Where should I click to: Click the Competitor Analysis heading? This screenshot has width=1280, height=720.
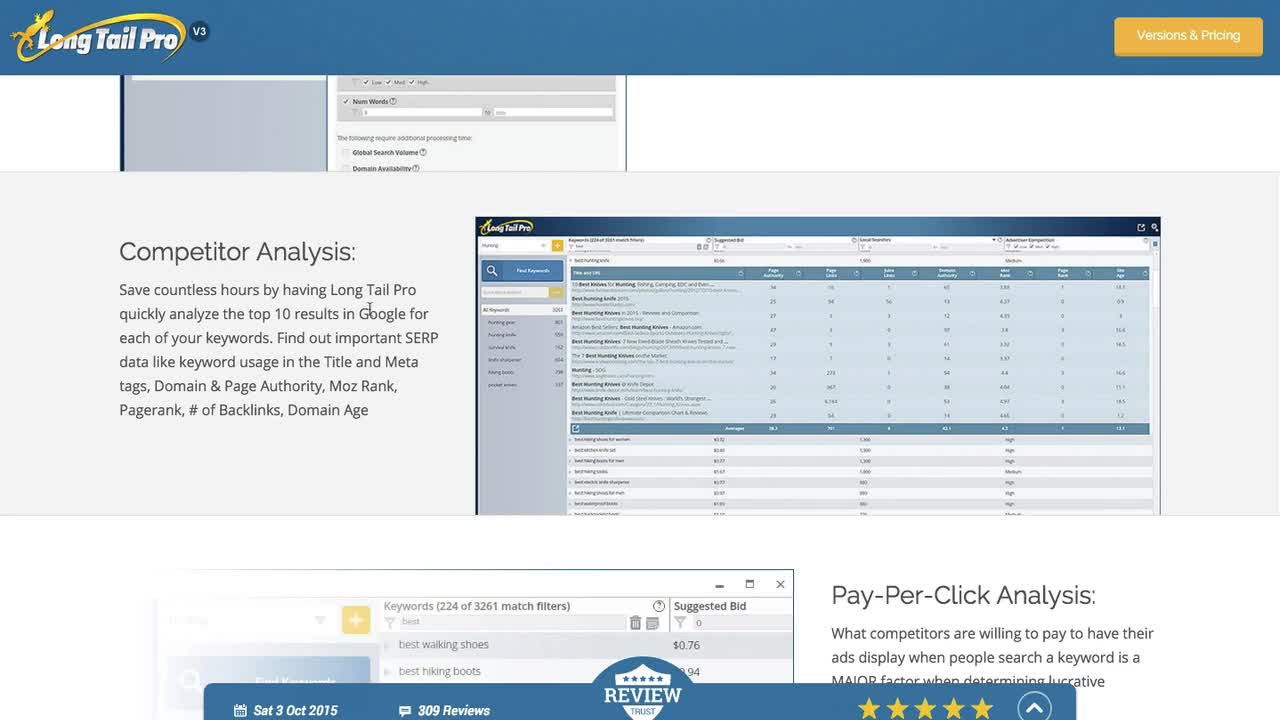[x=237, y=251]
